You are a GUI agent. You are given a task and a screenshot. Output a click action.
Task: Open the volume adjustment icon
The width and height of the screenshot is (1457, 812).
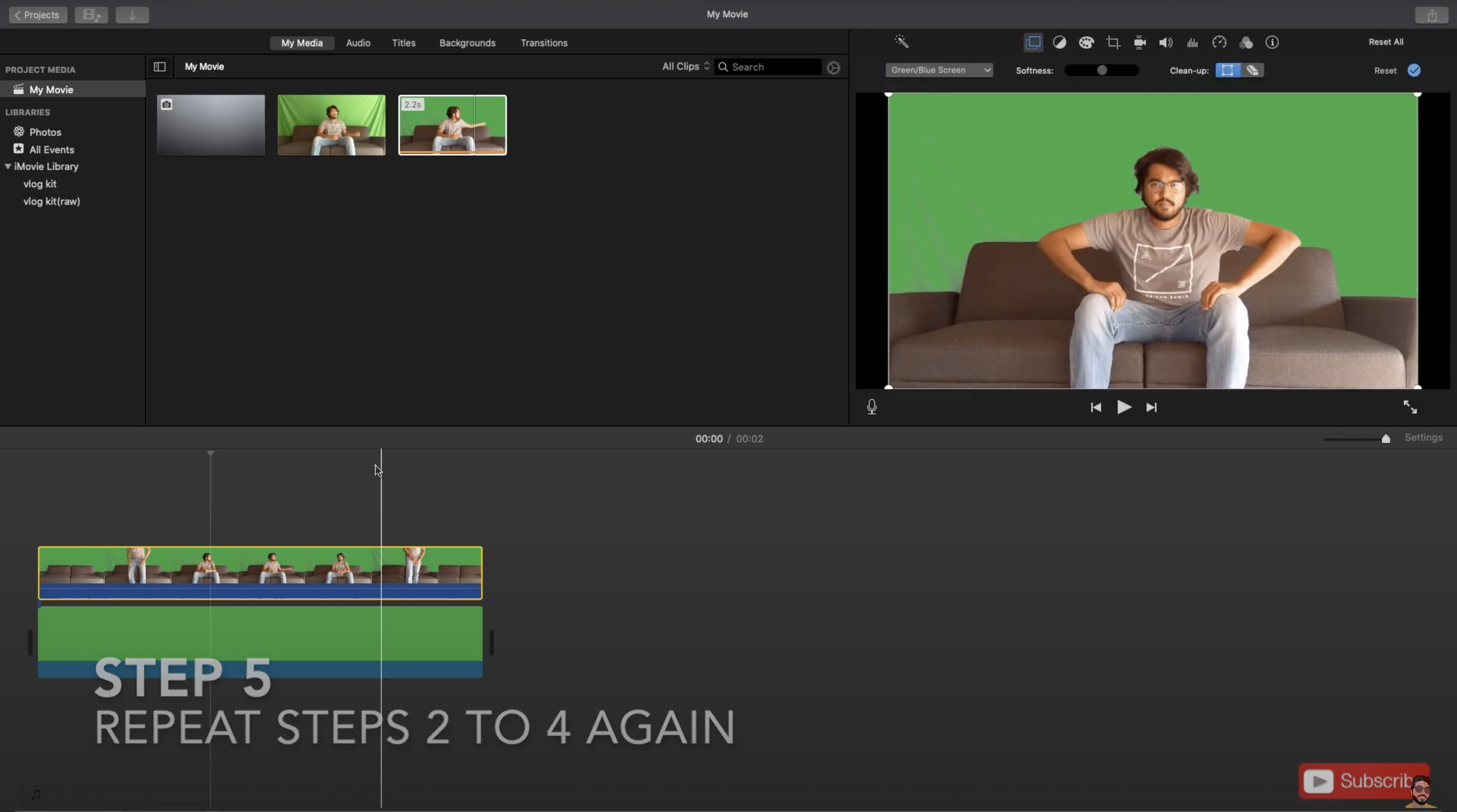point(1166,42)
